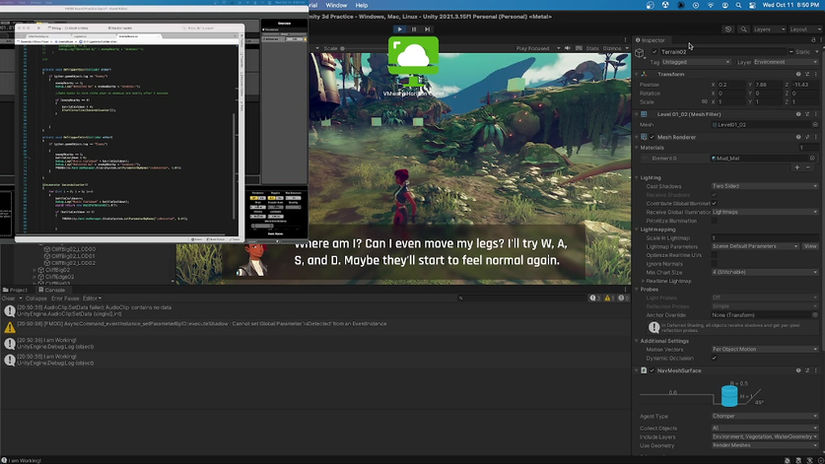Viewport: 825px width, 464px height.
Task: Click the Mesh Filter component icon
Action: coord(644,114)
